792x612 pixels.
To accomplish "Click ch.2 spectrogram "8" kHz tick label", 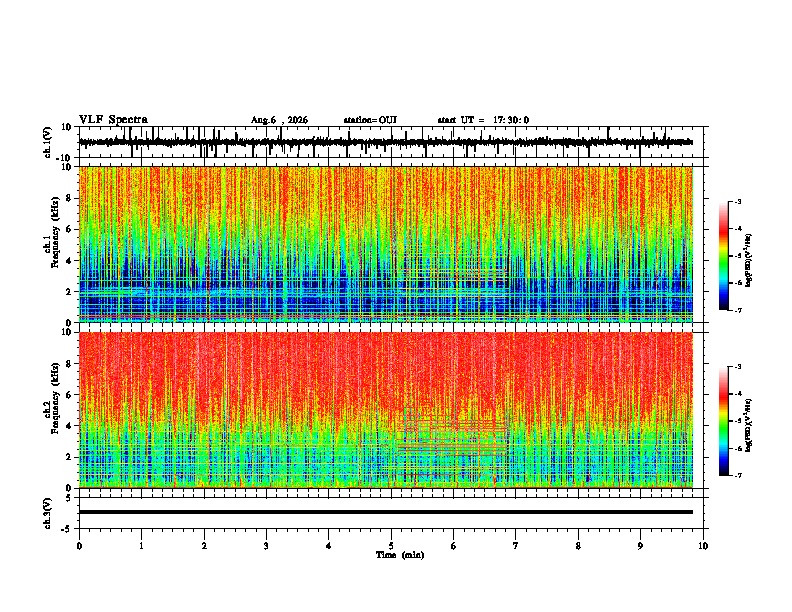I will 69,364.
